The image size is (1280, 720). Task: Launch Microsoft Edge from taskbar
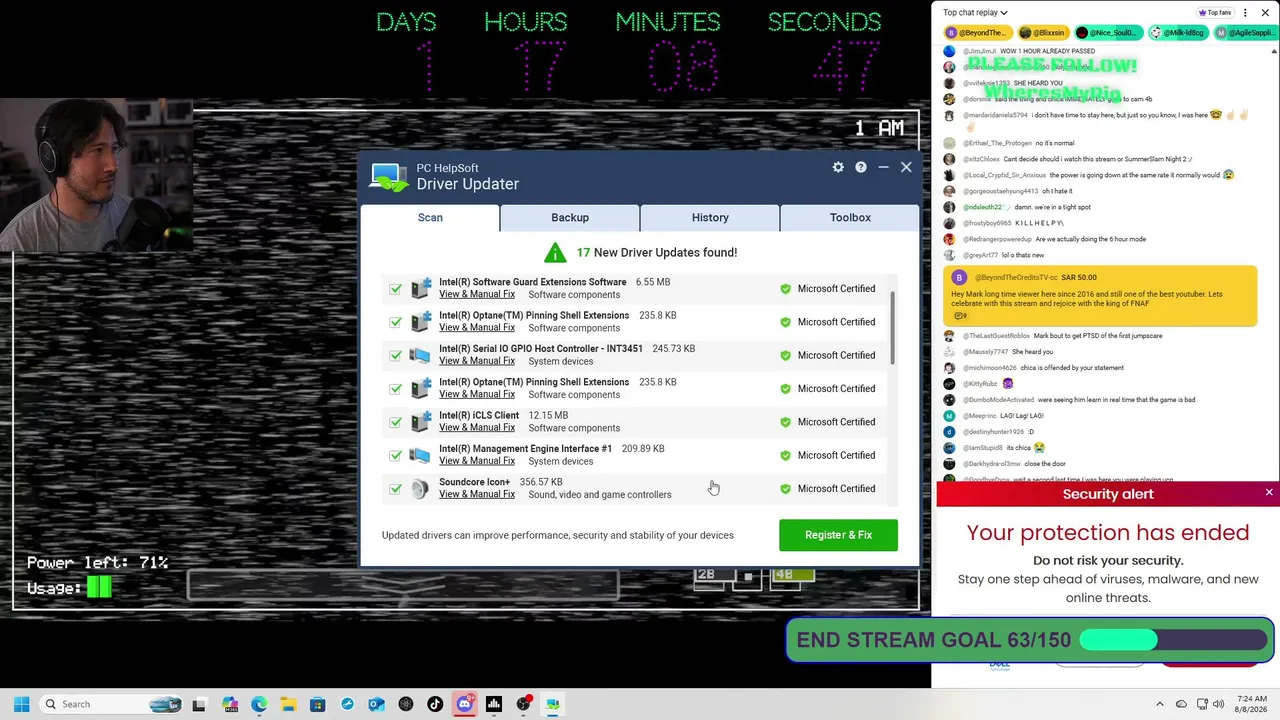tap(259, 704)
